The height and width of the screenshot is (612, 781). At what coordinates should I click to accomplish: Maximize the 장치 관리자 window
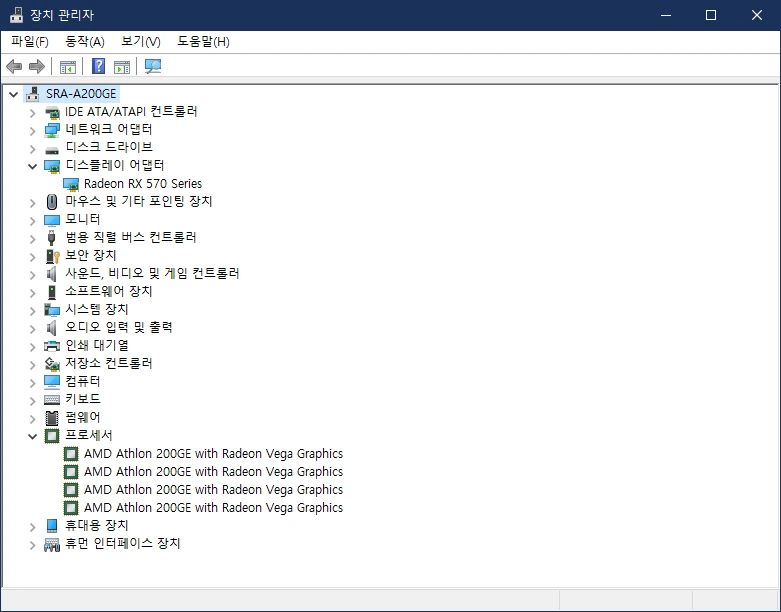click(711, 15)
